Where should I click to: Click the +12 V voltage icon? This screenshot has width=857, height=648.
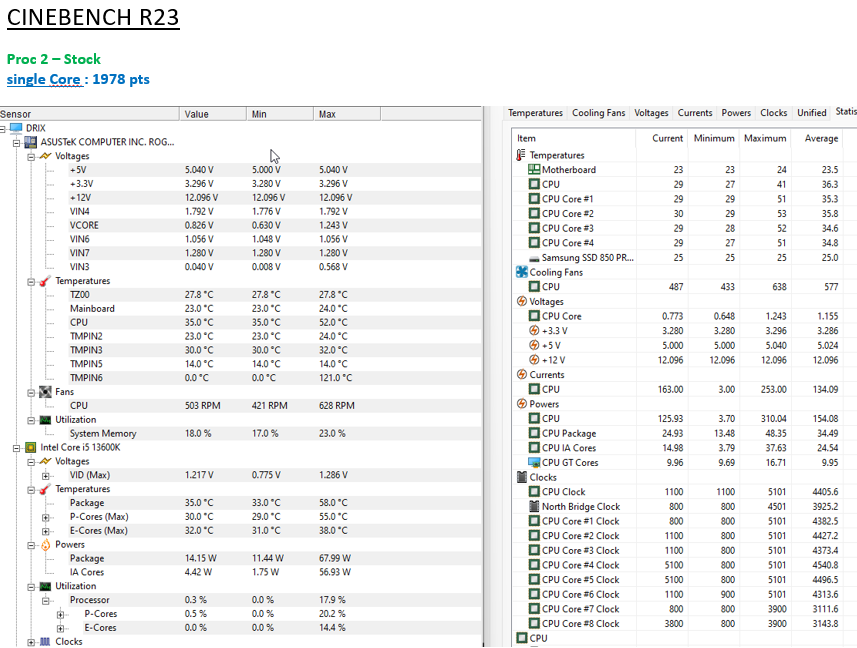pyautogui.click(x=534, y=360)
